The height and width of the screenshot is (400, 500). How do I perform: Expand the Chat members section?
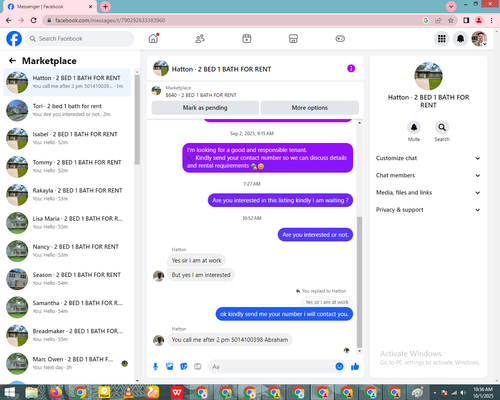click(428, 175)
